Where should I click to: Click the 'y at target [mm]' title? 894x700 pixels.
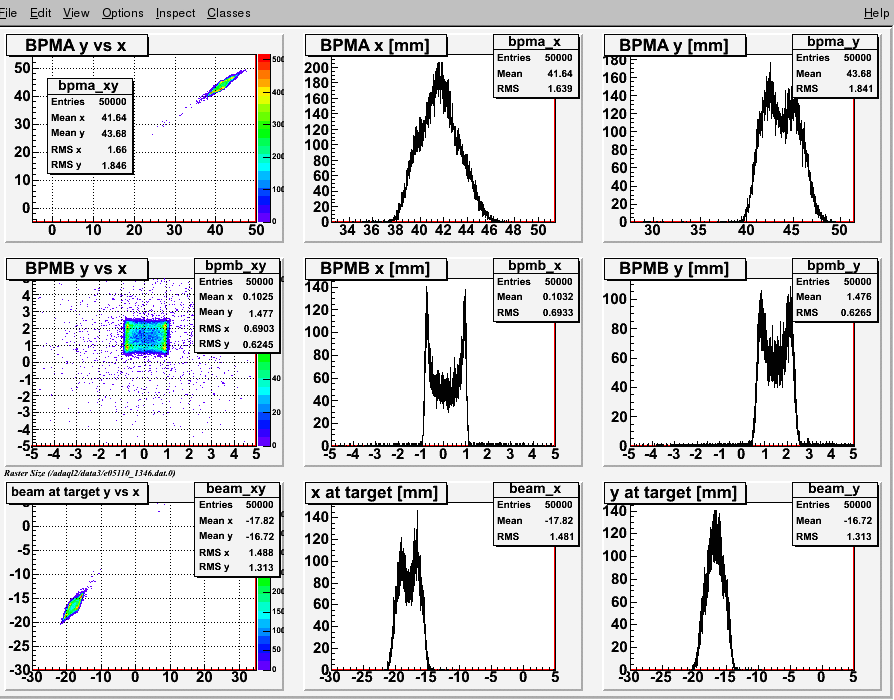coord(674,492)
